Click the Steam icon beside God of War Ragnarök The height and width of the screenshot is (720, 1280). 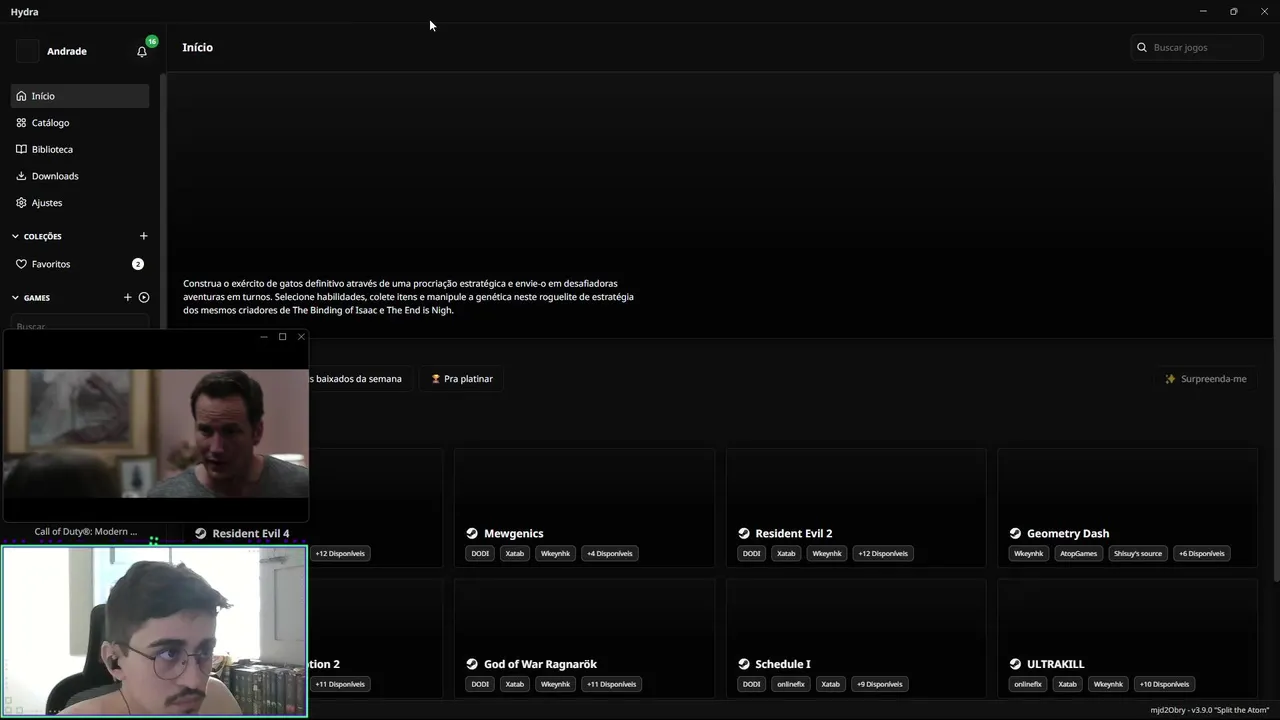click(472, 664)
